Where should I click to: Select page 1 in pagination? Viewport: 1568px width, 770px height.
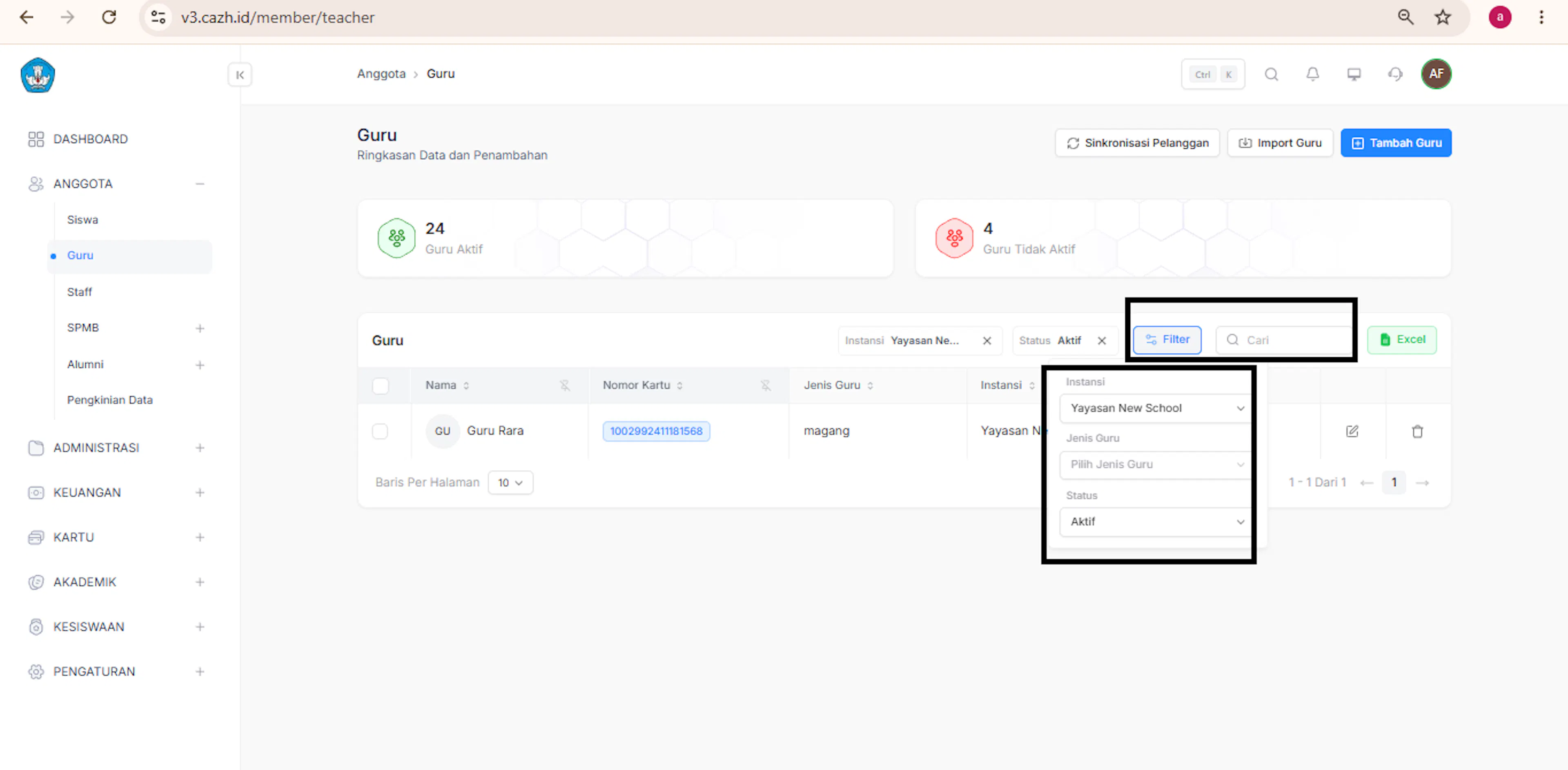tap(1394, 483)
